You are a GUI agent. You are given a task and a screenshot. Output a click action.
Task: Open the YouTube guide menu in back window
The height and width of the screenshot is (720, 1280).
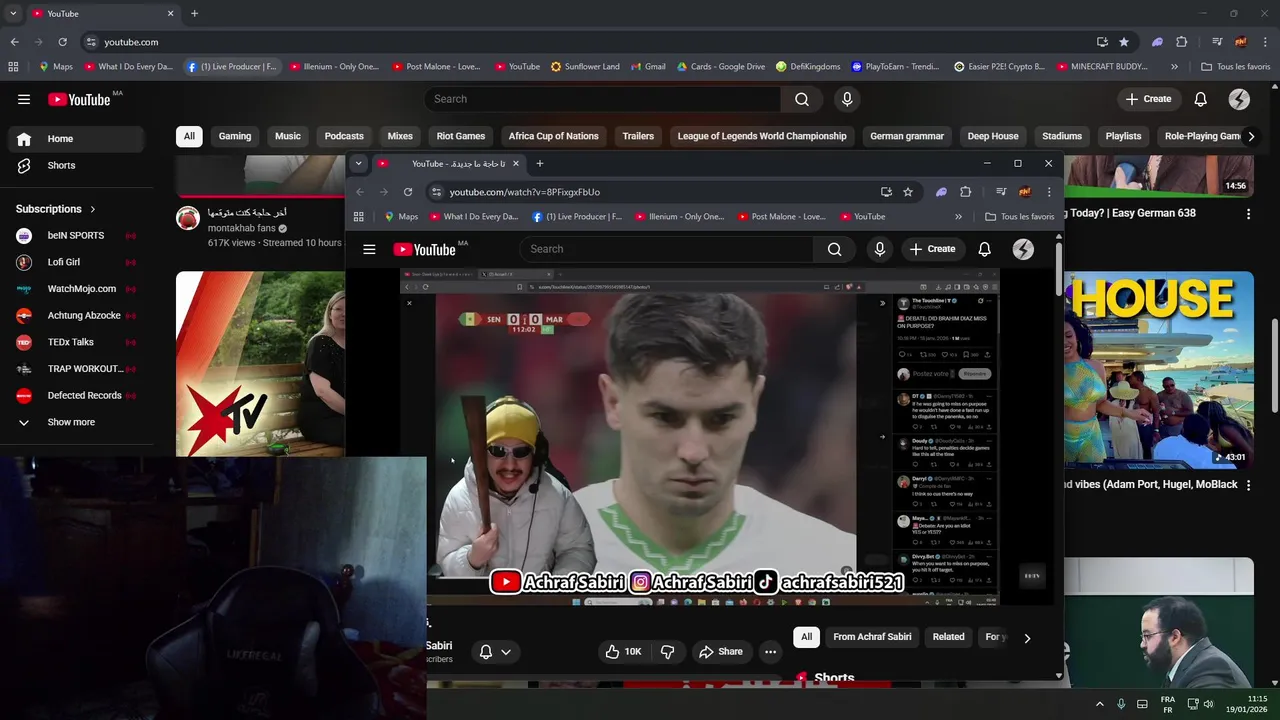pos(24,99)
